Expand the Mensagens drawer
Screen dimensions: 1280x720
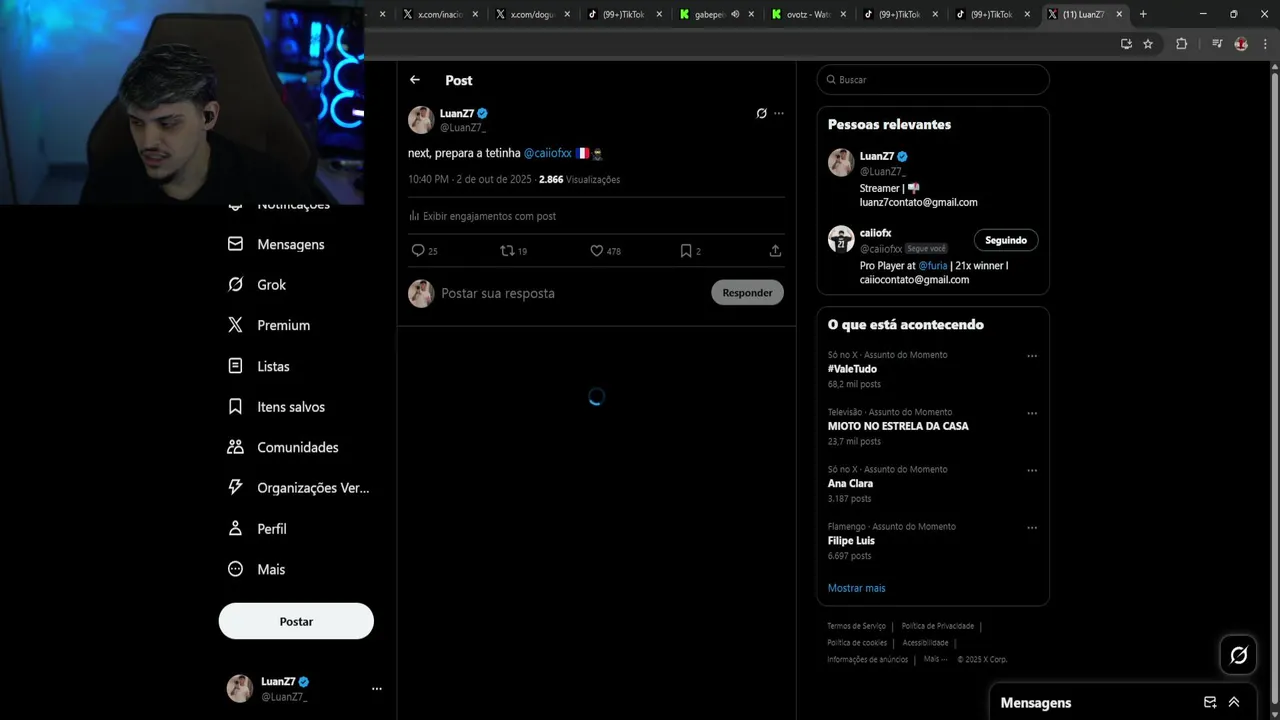[1234, 702]
